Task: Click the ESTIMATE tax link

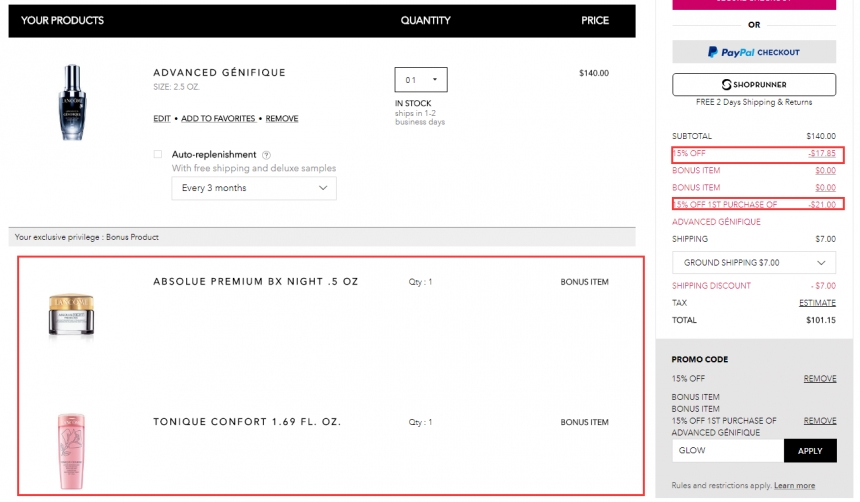Action: pyautogui.click(x=817, y=303)
